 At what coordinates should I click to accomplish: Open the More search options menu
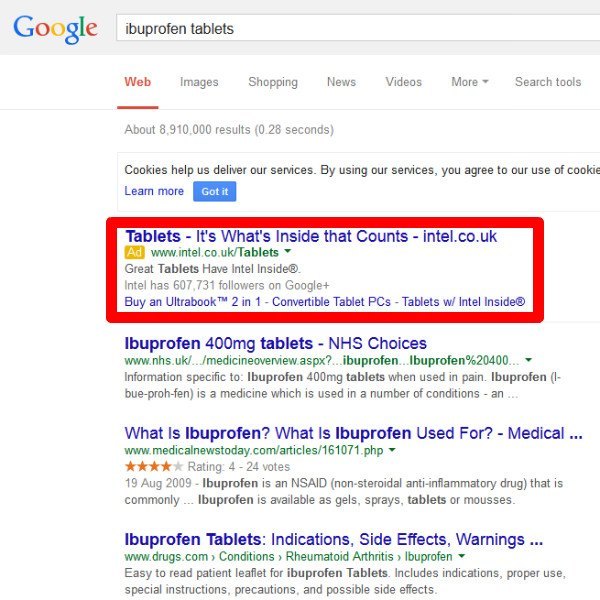coord(469,82)
